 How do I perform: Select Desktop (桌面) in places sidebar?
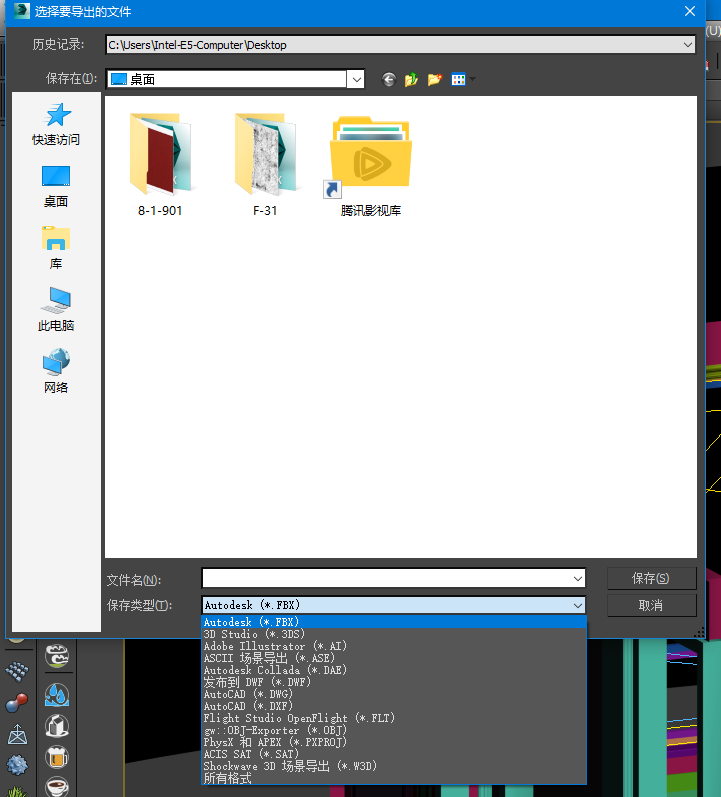[56, 187]
